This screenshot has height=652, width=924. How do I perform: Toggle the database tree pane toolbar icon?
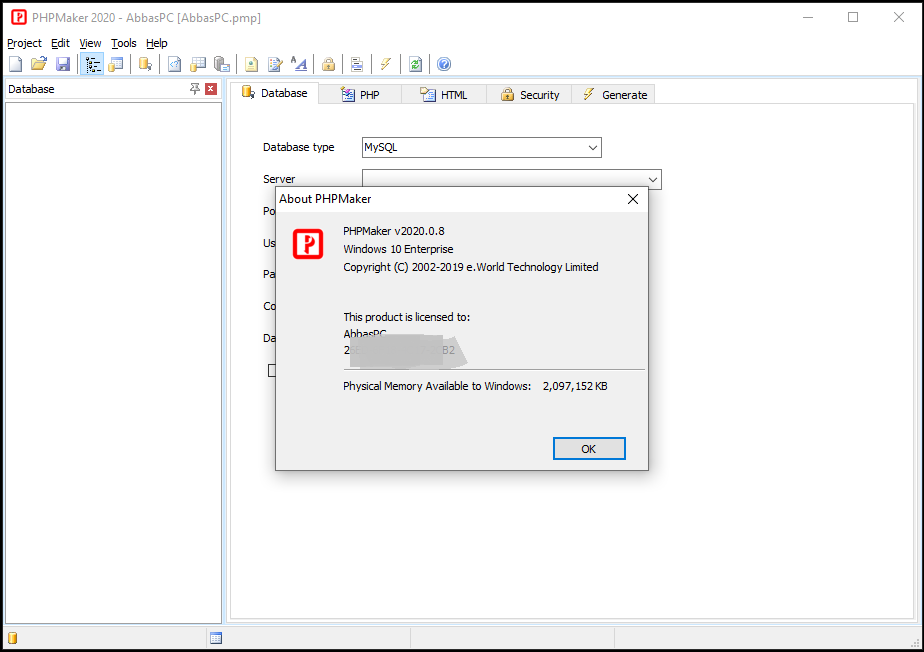click(92, 64)
